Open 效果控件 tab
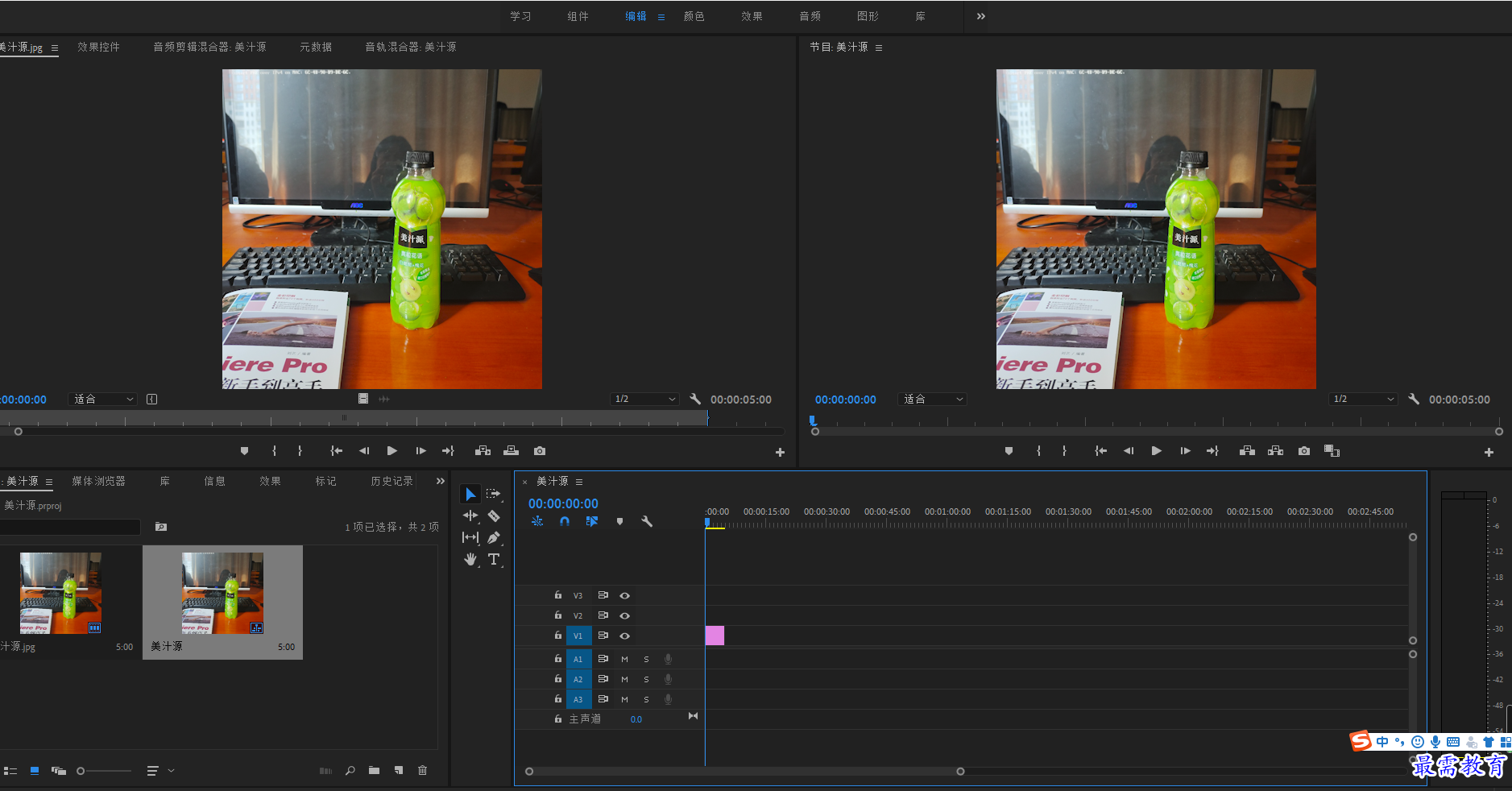 click(x=98, y=47)
